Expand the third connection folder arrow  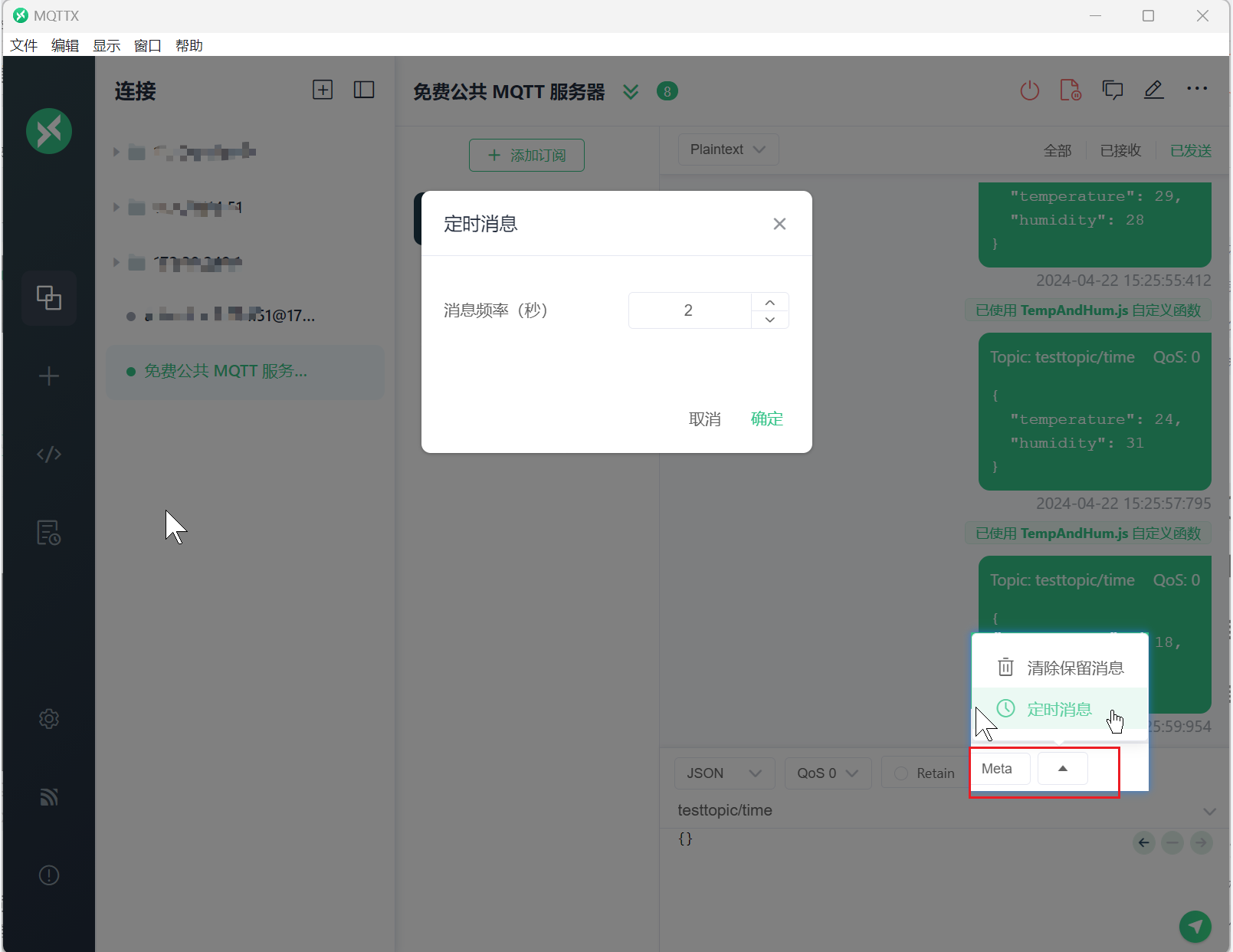[116, 262]
